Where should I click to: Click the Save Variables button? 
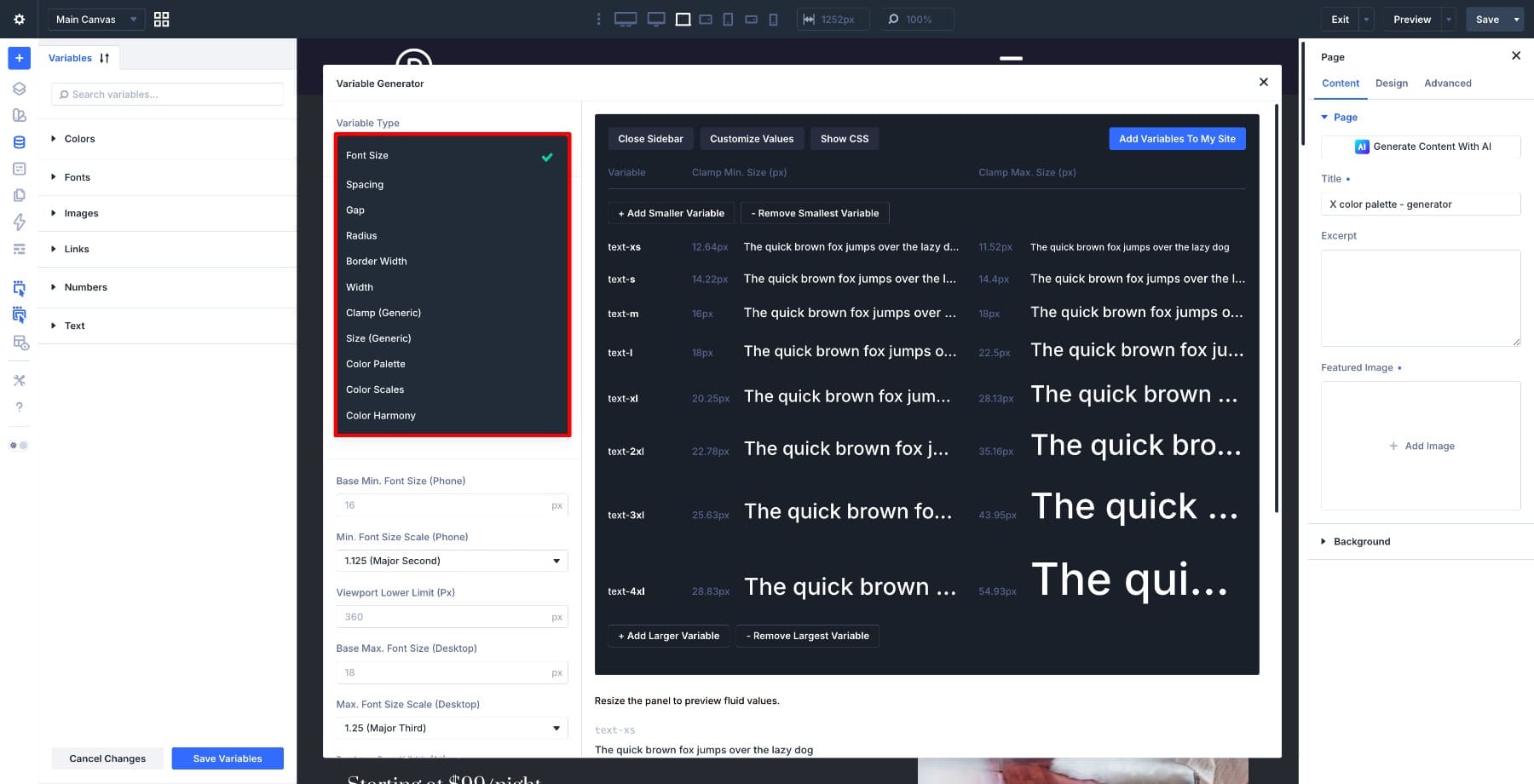228,758
